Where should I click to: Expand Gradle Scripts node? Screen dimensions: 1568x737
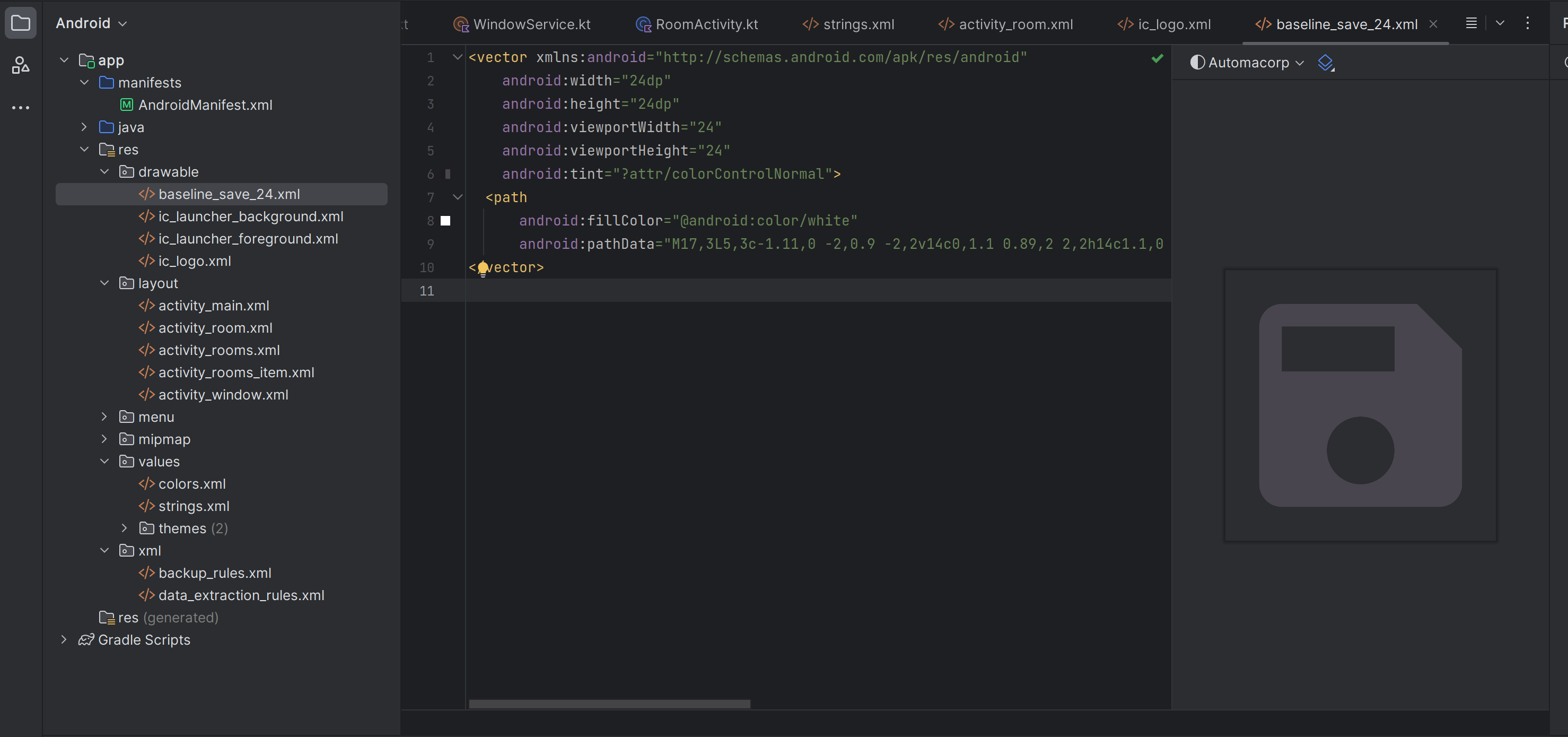(x=64, y=639)
